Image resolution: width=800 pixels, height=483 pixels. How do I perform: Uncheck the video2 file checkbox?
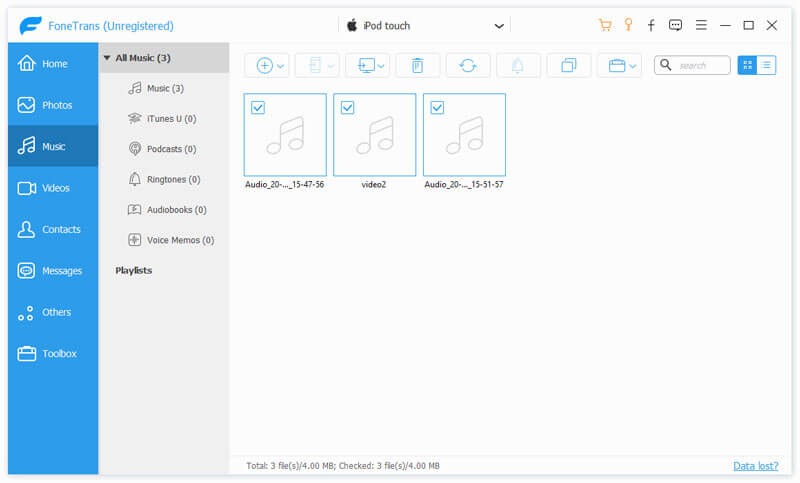point(348,108)
